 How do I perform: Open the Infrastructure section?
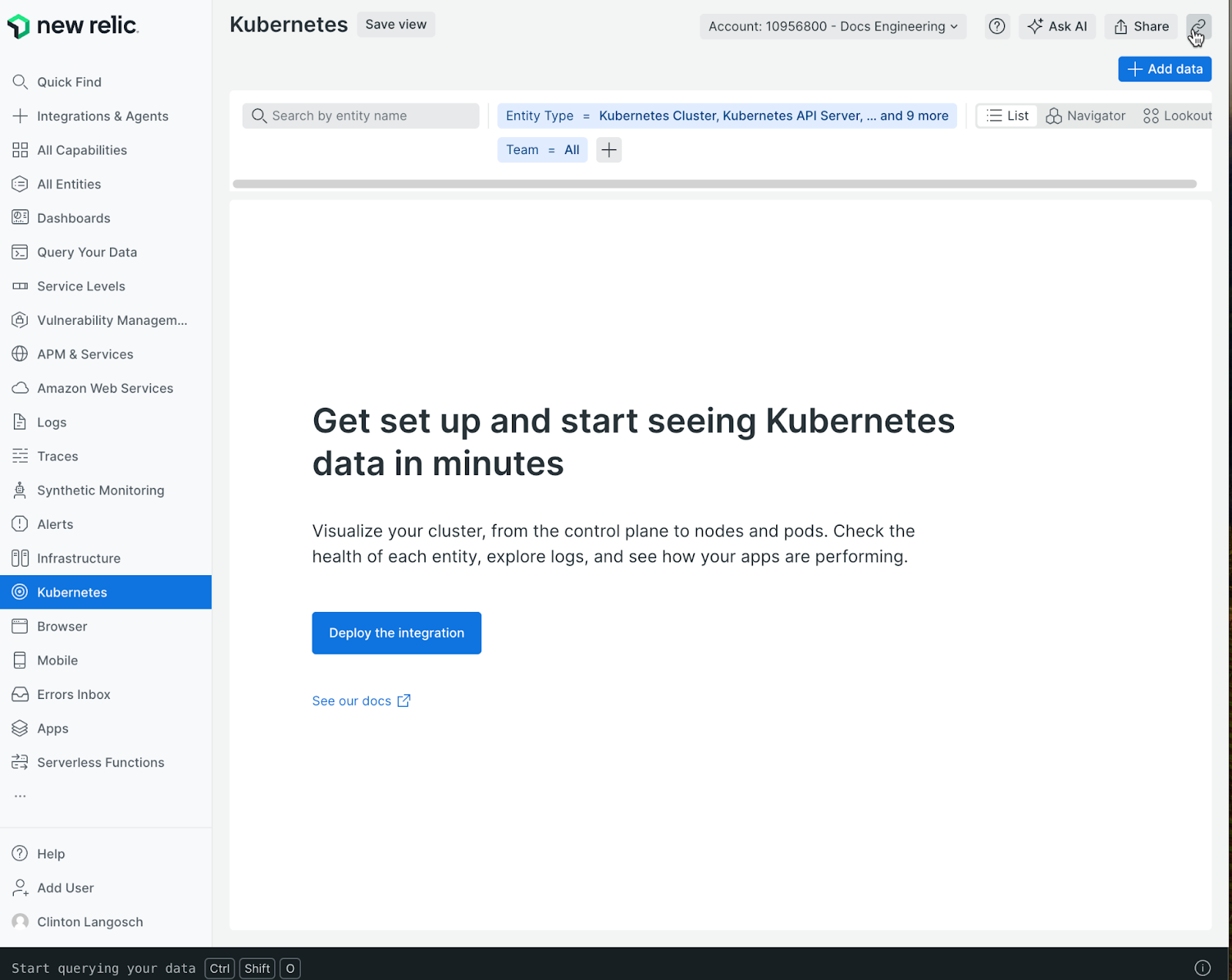pos(79,557)
